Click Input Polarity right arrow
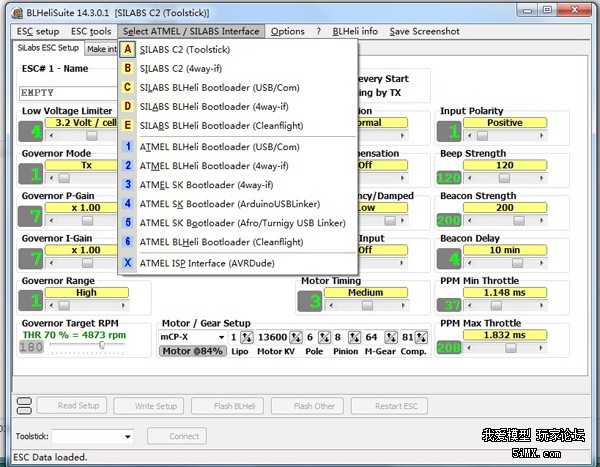600x467 pixels. point(541,136)
